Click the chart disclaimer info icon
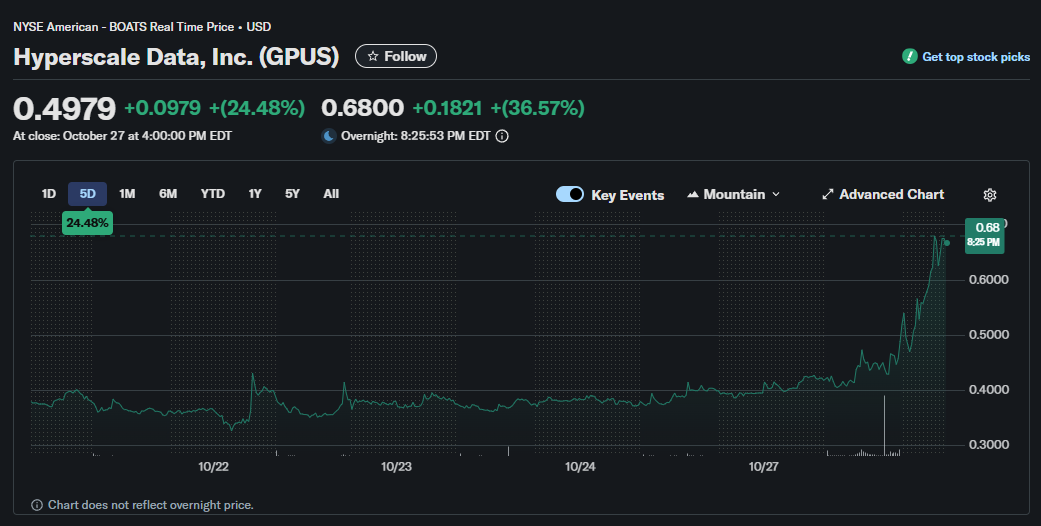 (x=37, y=505)
